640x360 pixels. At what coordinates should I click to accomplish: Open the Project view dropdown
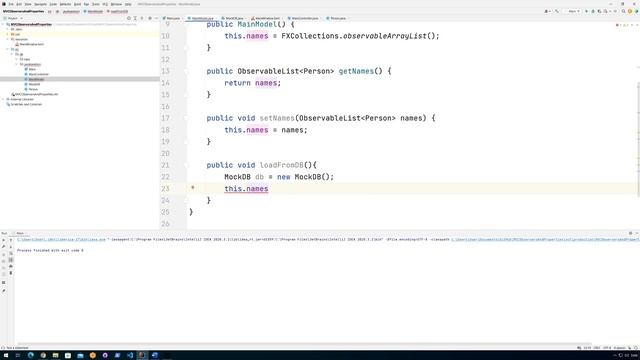pyautogui.click(x=13, y=18)
